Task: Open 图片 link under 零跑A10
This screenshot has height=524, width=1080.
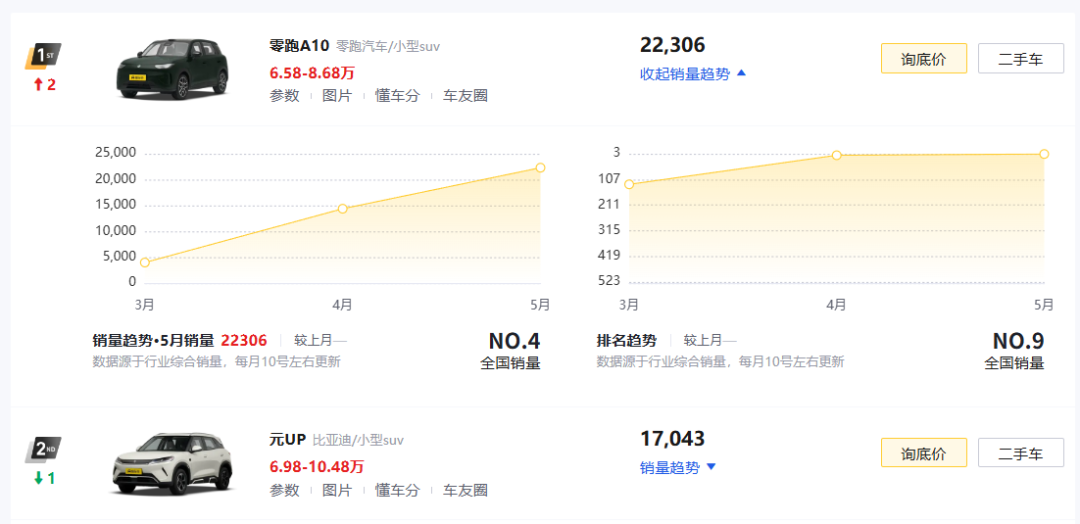Action: (337, 96)
